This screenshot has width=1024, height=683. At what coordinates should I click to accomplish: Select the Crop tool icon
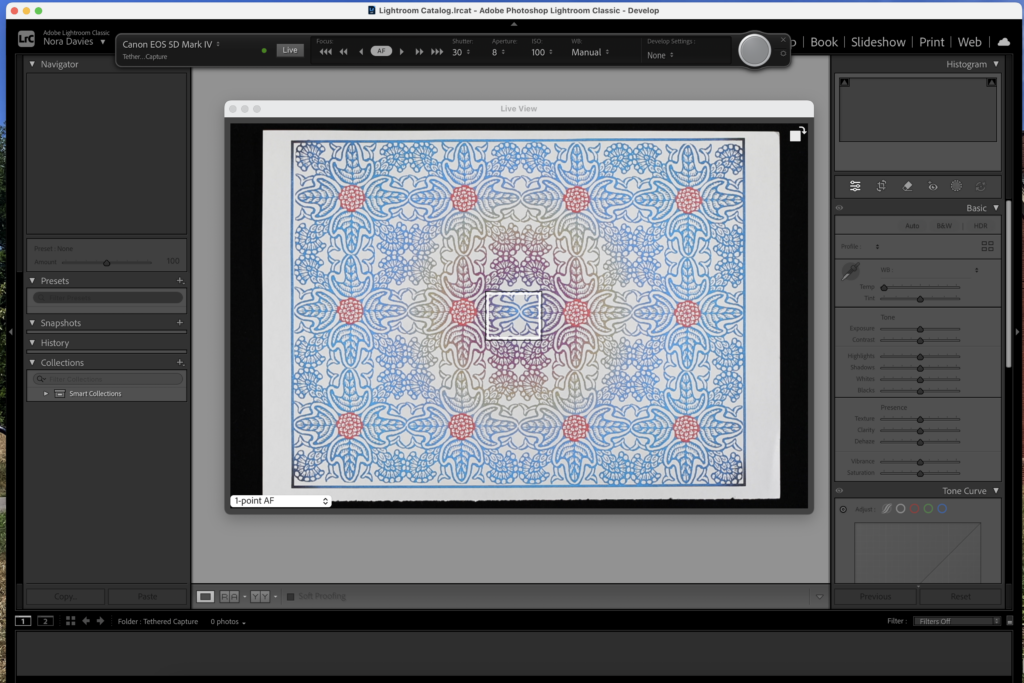point(881,186)
